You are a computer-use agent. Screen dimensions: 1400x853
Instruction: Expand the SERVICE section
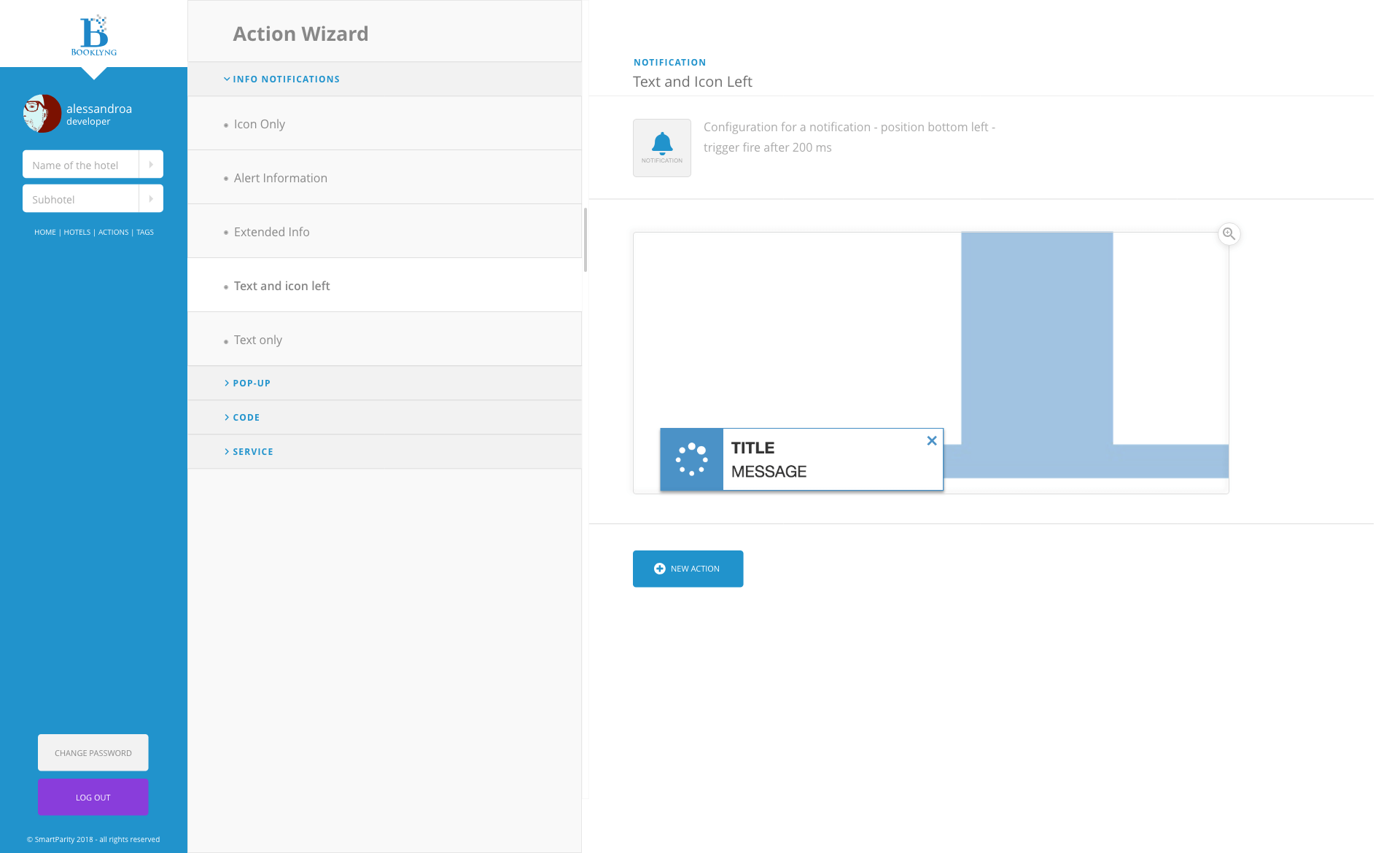pyautogui.click(x=254, y=451)
